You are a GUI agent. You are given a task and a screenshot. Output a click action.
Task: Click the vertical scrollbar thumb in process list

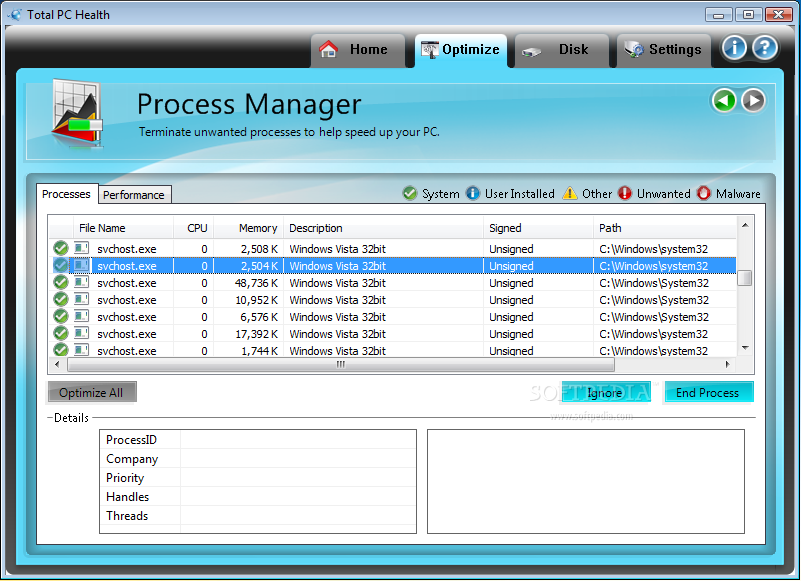point(745,277)
